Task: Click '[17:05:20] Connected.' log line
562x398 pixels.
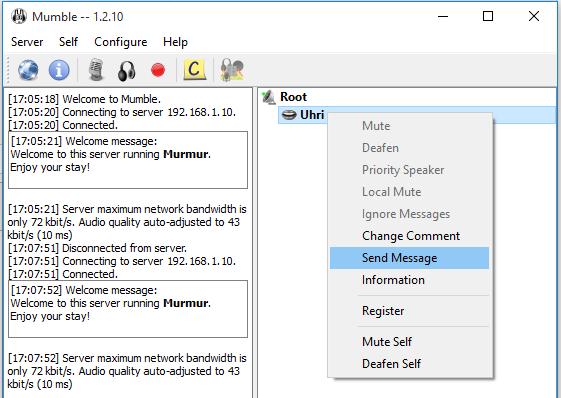Action: click(63, 125)
